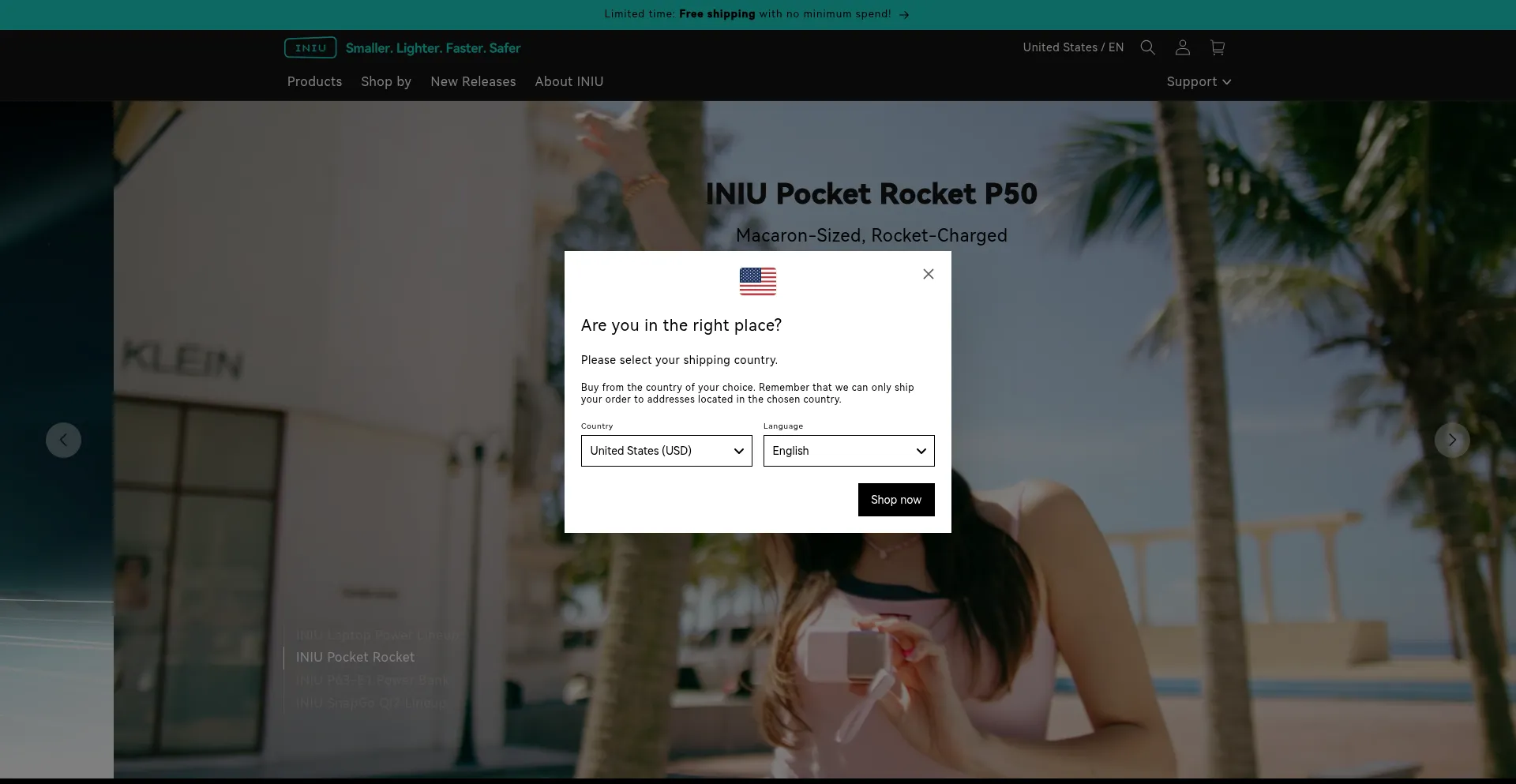Screen dimensions: 1516x784
Task: Click the free shipping banner arrow
Action: pos(904,14)
